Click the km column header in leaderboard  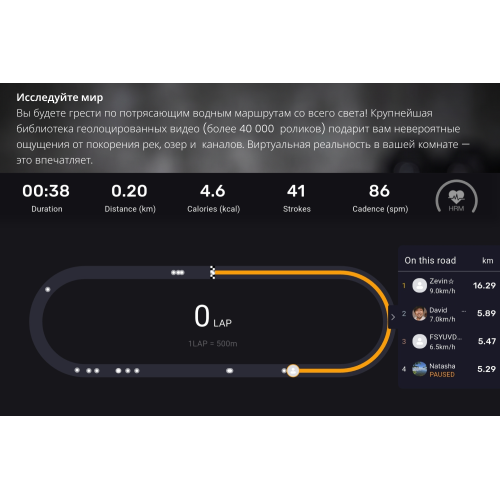(x=488, y=261)
